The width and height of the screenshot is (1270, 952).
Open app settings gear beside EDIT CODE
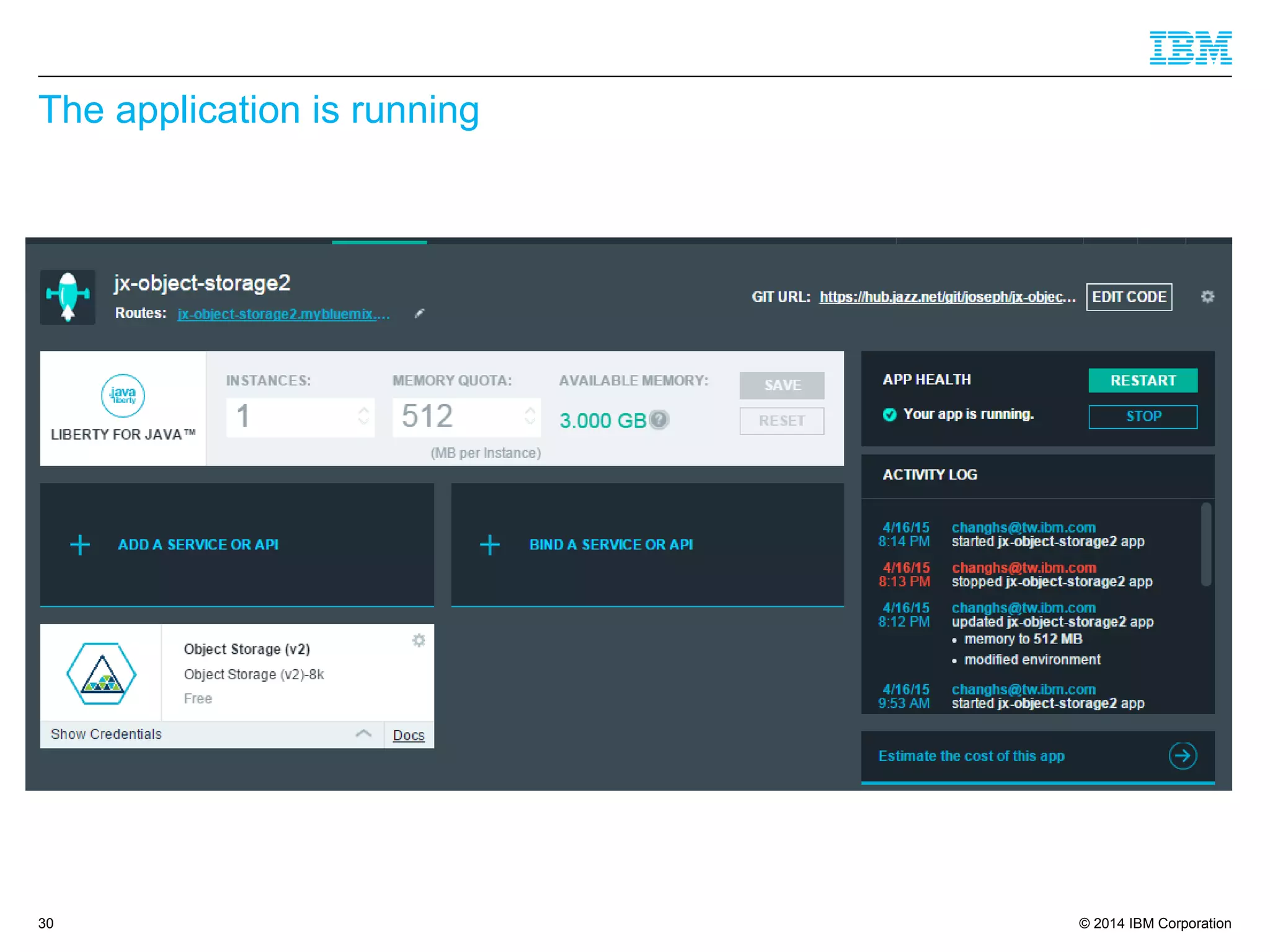1207,297
